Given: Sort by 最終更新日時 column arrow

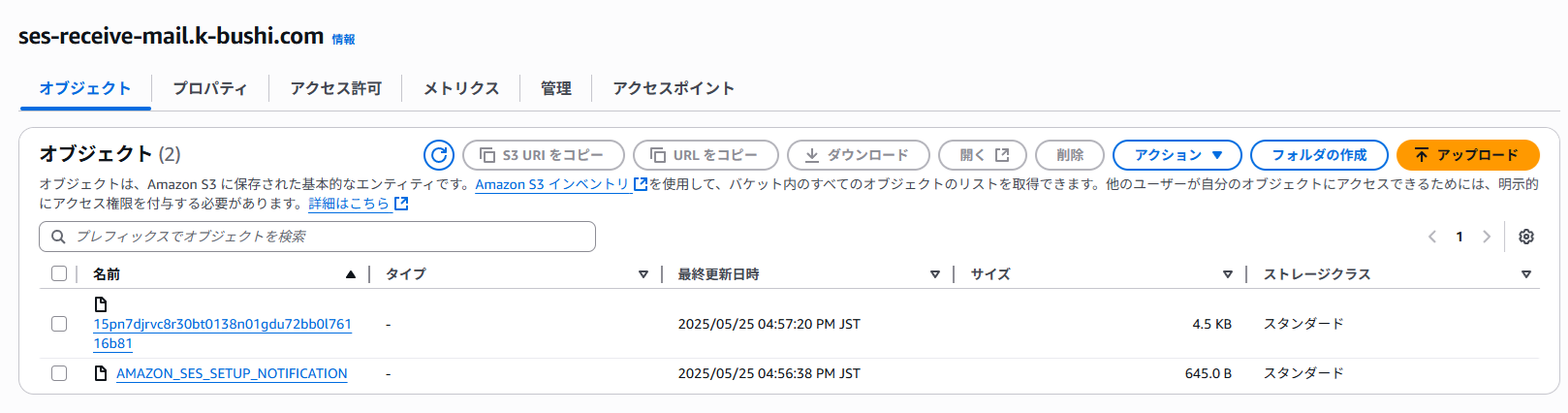Looking at the screenshot, I should tap(935, 274).
